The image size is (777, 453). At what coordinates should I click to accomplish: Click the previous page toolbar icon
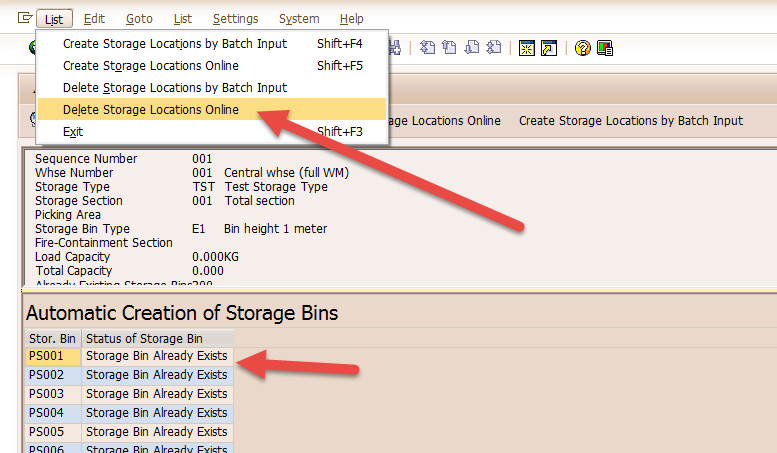point(449,48)
